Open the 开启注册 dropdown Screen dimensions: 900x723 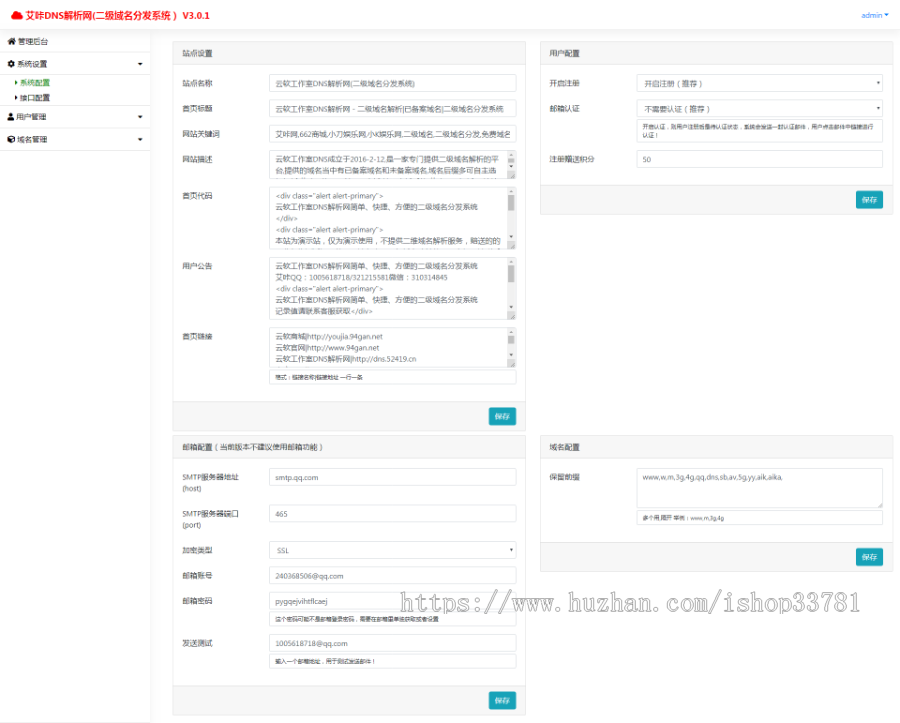[758, 82]
